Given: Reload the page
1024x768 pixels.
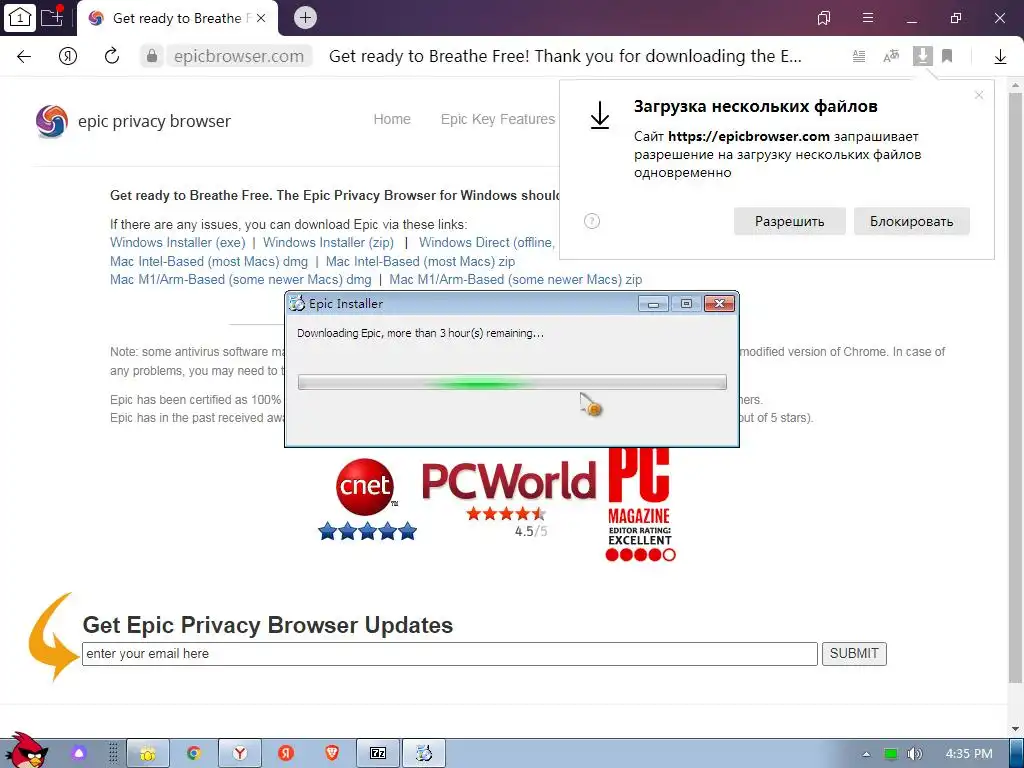Looking at the screenshot, I should (x=112, y=56).
